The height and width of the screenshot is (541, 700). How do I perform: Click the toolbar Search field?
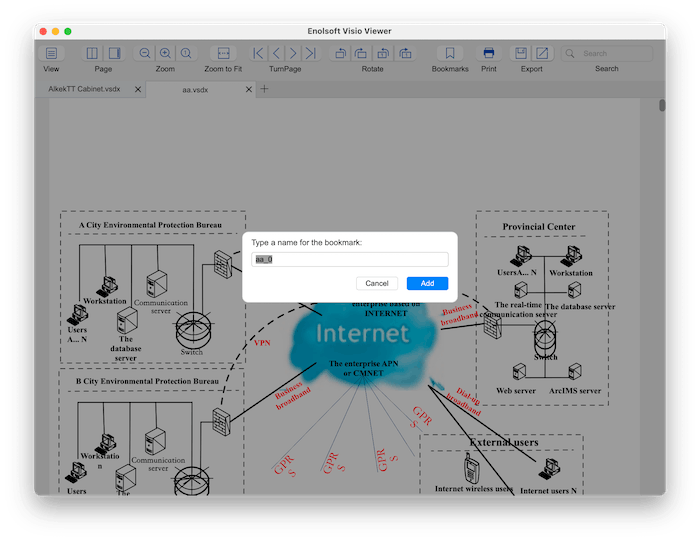[x=608, y=53]
